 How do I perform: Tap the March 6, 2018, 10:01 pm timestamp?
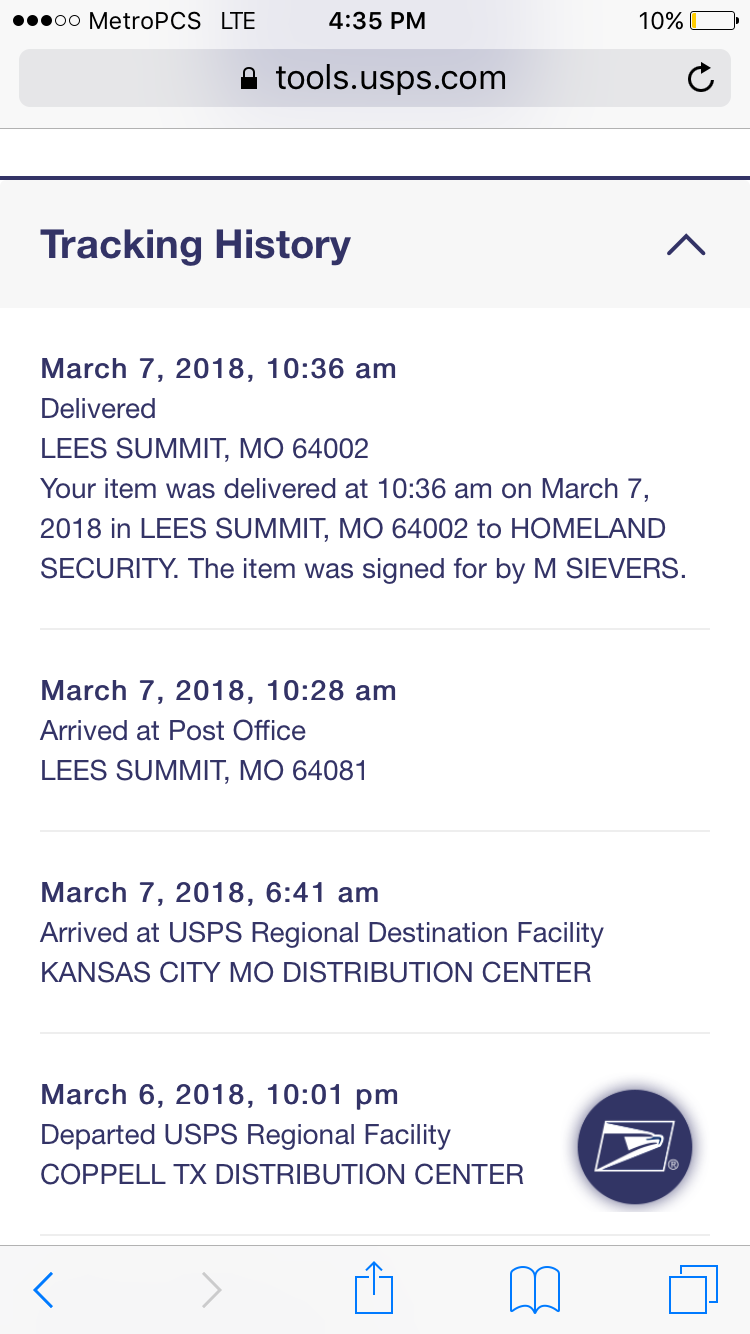tap(219, 1094)
